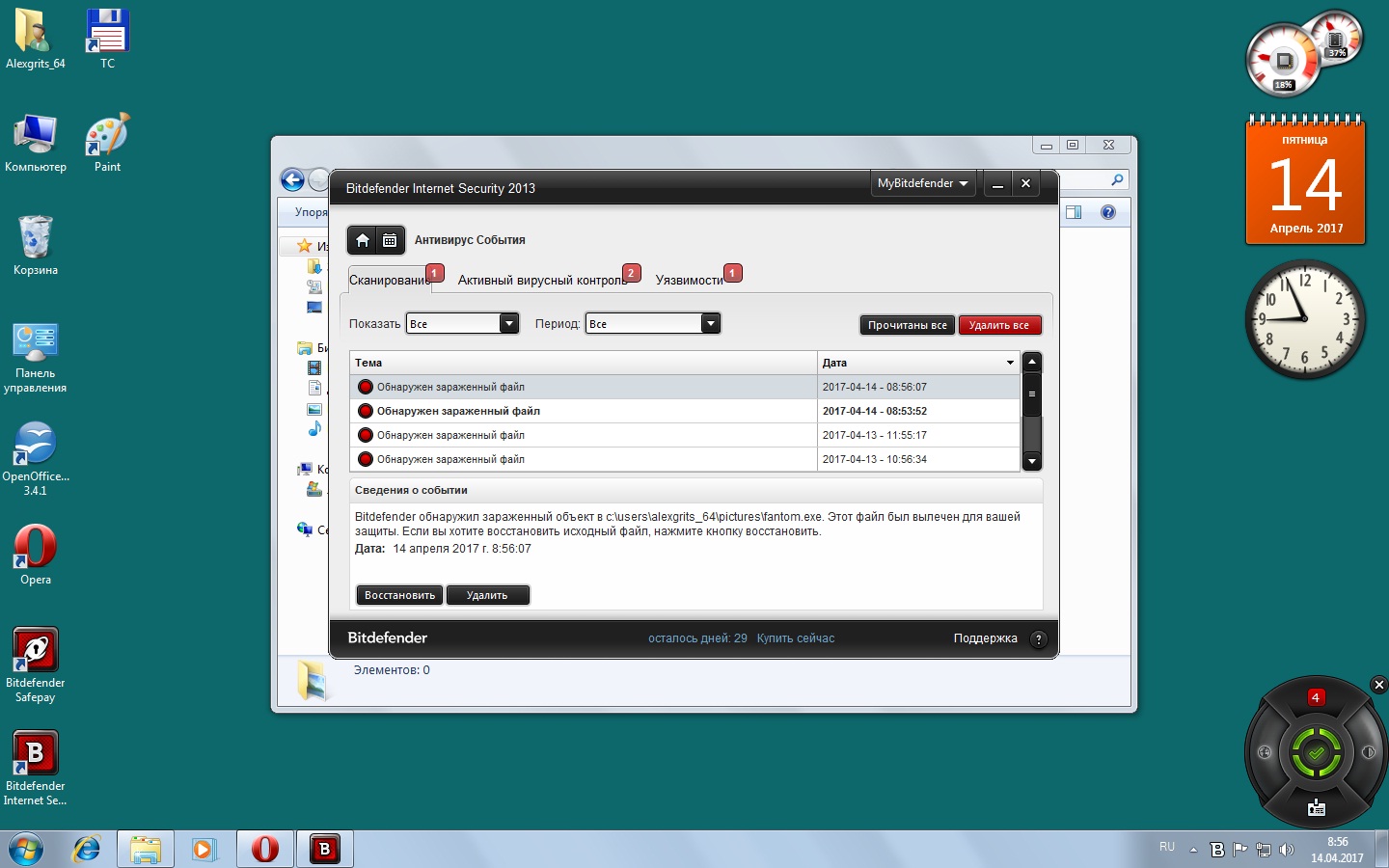1389x868 pixels.
Task: Show hidden tray icons with the arrow
Action: 1193,850
